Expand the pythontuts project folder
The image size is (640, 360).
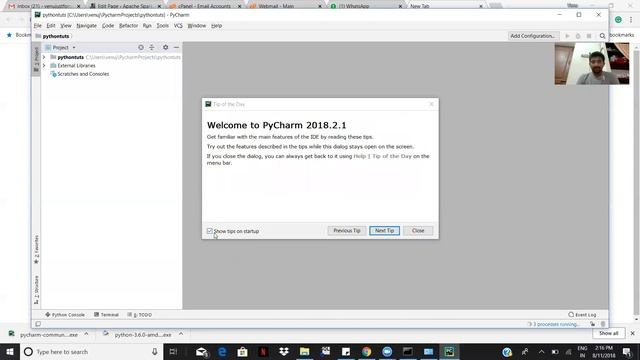click(x=44, y=57)
